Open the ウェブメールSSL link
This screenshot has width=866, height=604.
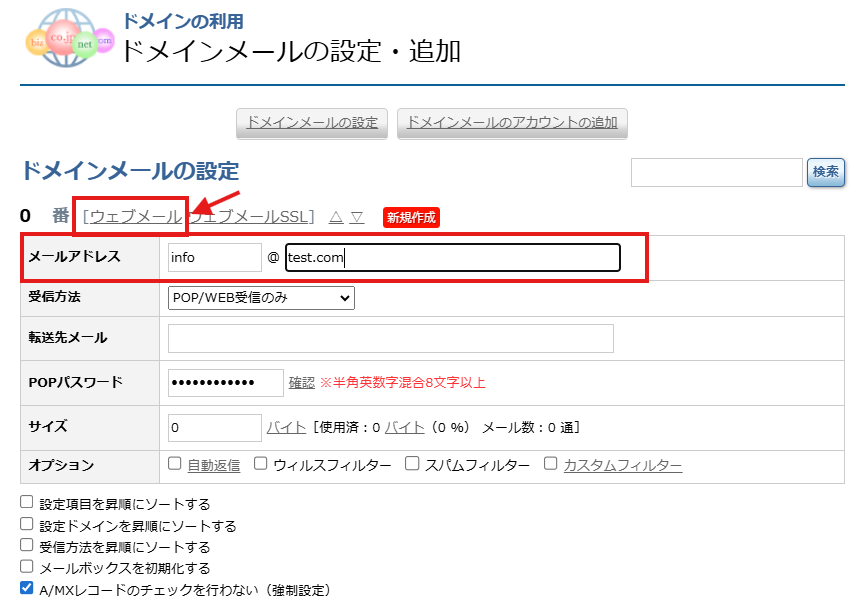tap(252, 217)
